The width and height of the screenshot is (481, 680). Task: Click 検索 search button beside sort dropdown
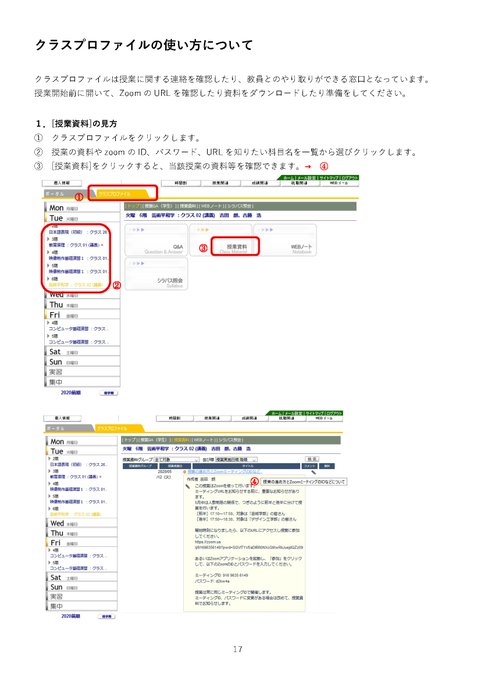pos(312,459)
